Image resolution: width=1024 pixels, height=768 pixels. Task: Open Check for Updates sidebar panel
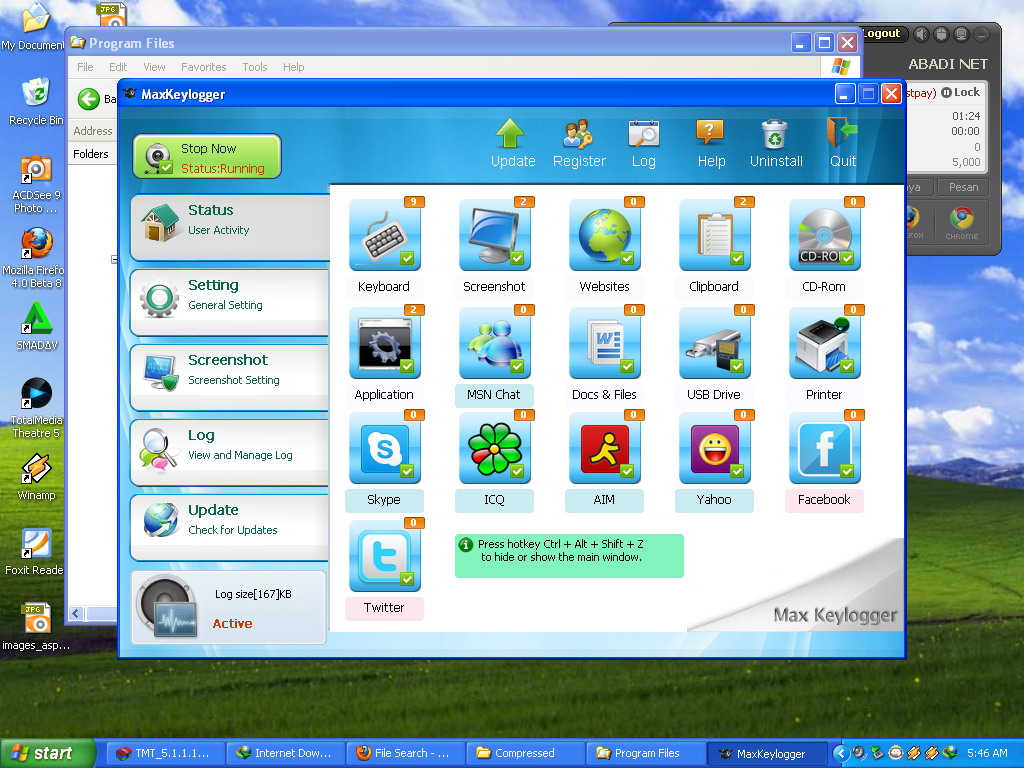tap(230, 528)
